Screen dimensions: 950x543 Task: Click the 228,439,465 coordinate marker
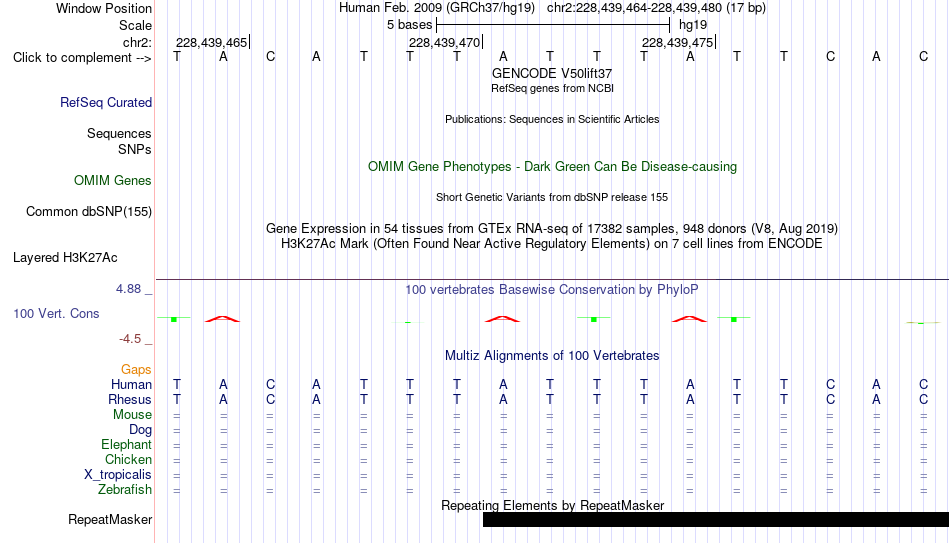point(211,42)
